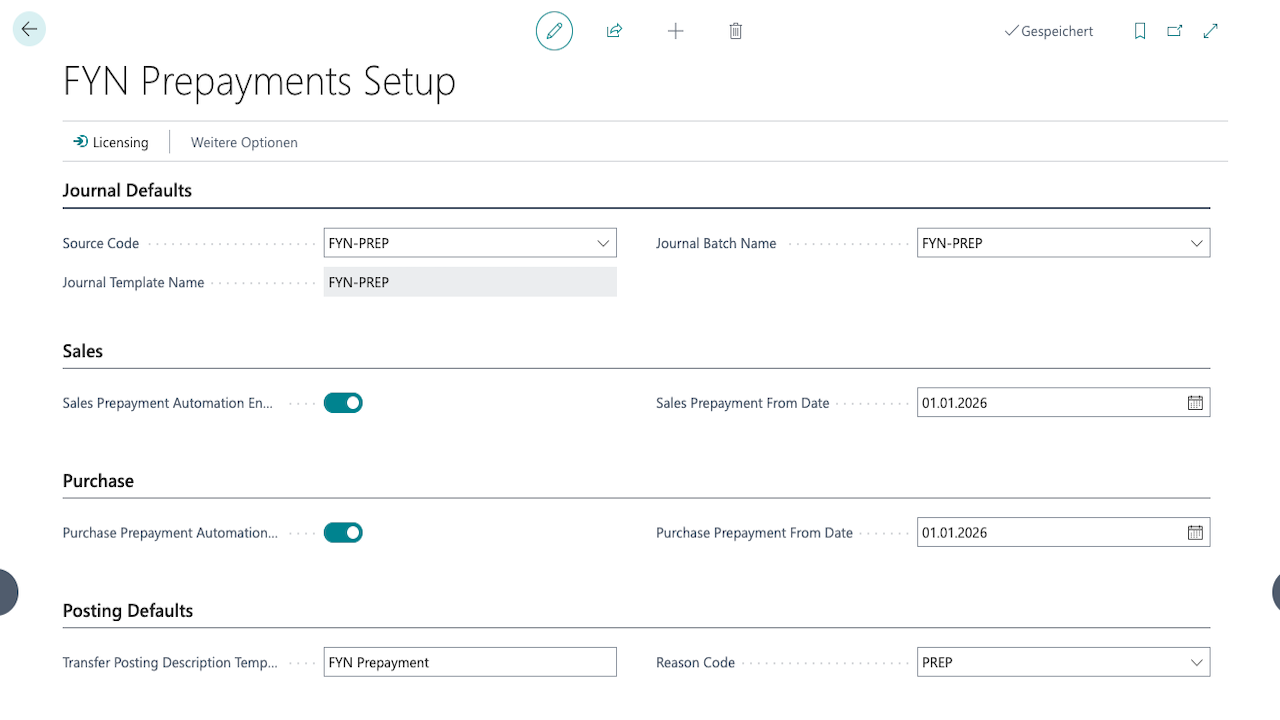The image size is (1280, 720).
Task: Open calendar for Sales Prepayment From Date
Action: click(1195, 403)
